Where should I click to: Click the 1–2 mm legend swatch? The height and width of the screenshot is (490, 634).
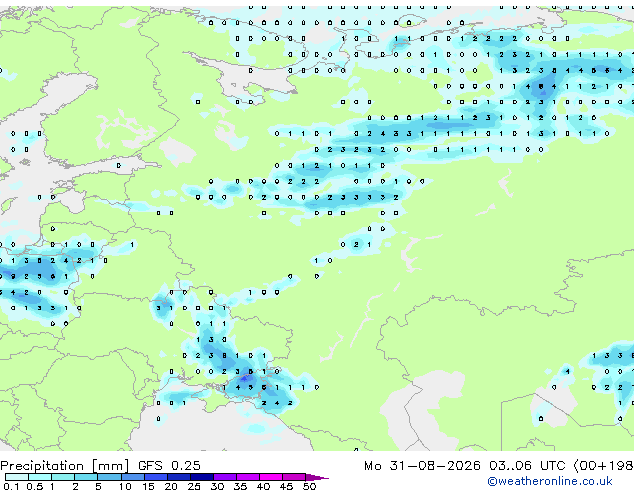[x=63, y=477]
